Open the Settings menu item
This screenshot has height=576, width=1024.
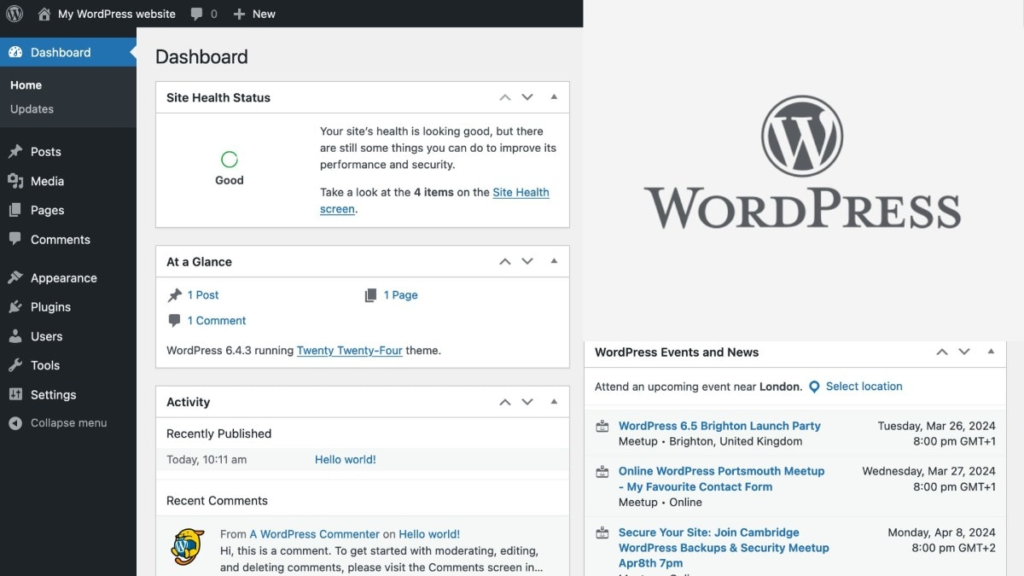(x=53, y=394)
